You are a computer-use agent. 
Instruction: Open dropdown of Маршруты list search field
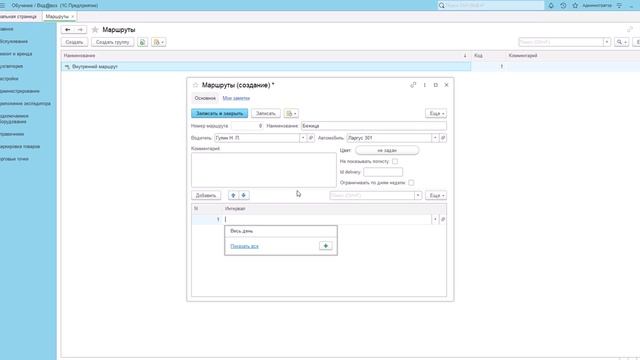point(607,42)
